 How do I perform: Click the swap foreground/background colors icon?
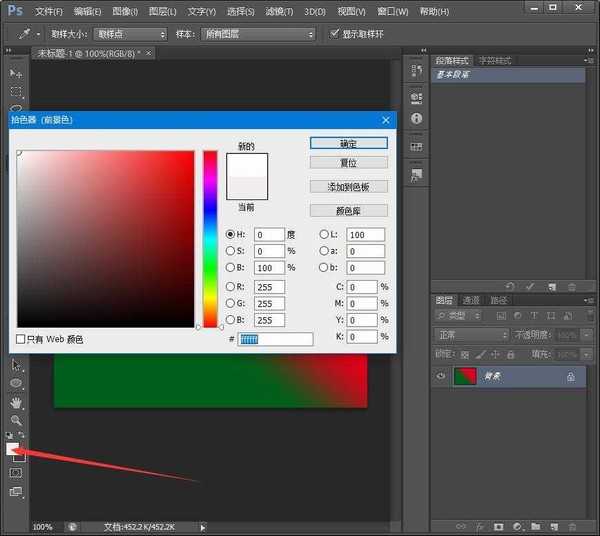click(23, 435)
